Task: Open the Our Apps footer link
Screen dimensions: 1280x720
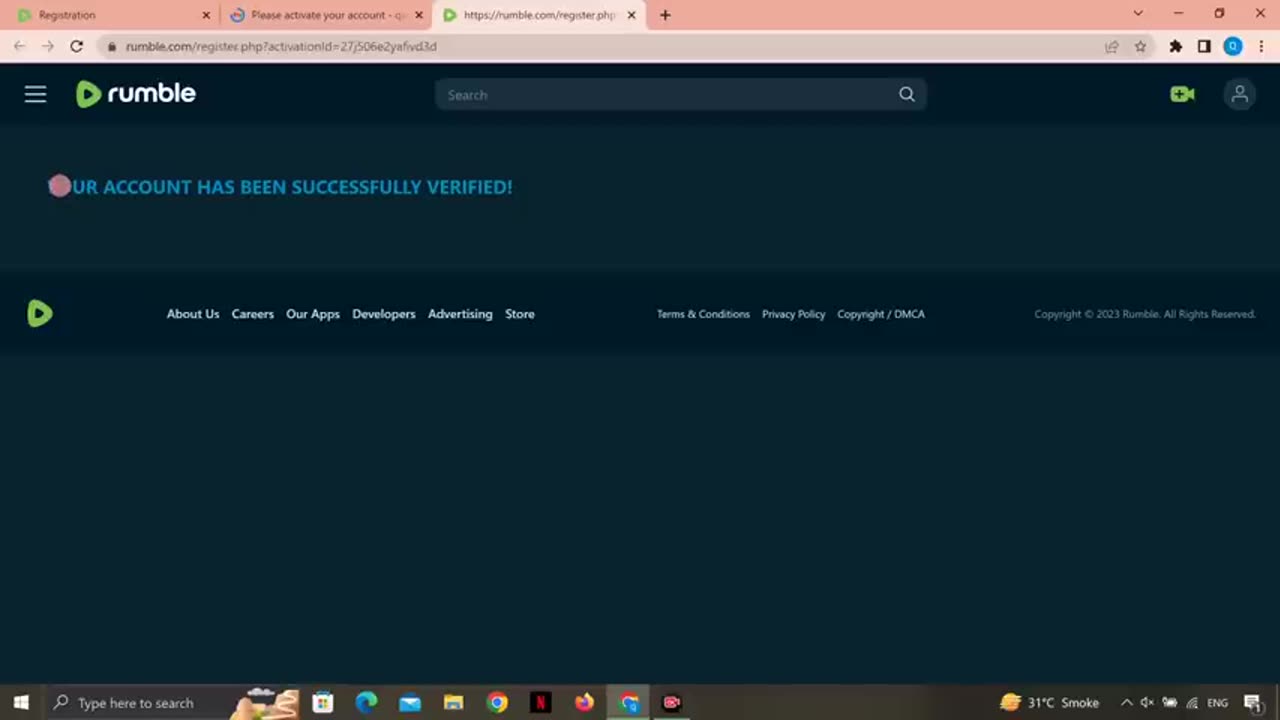Action: click(x=313, y=314)
